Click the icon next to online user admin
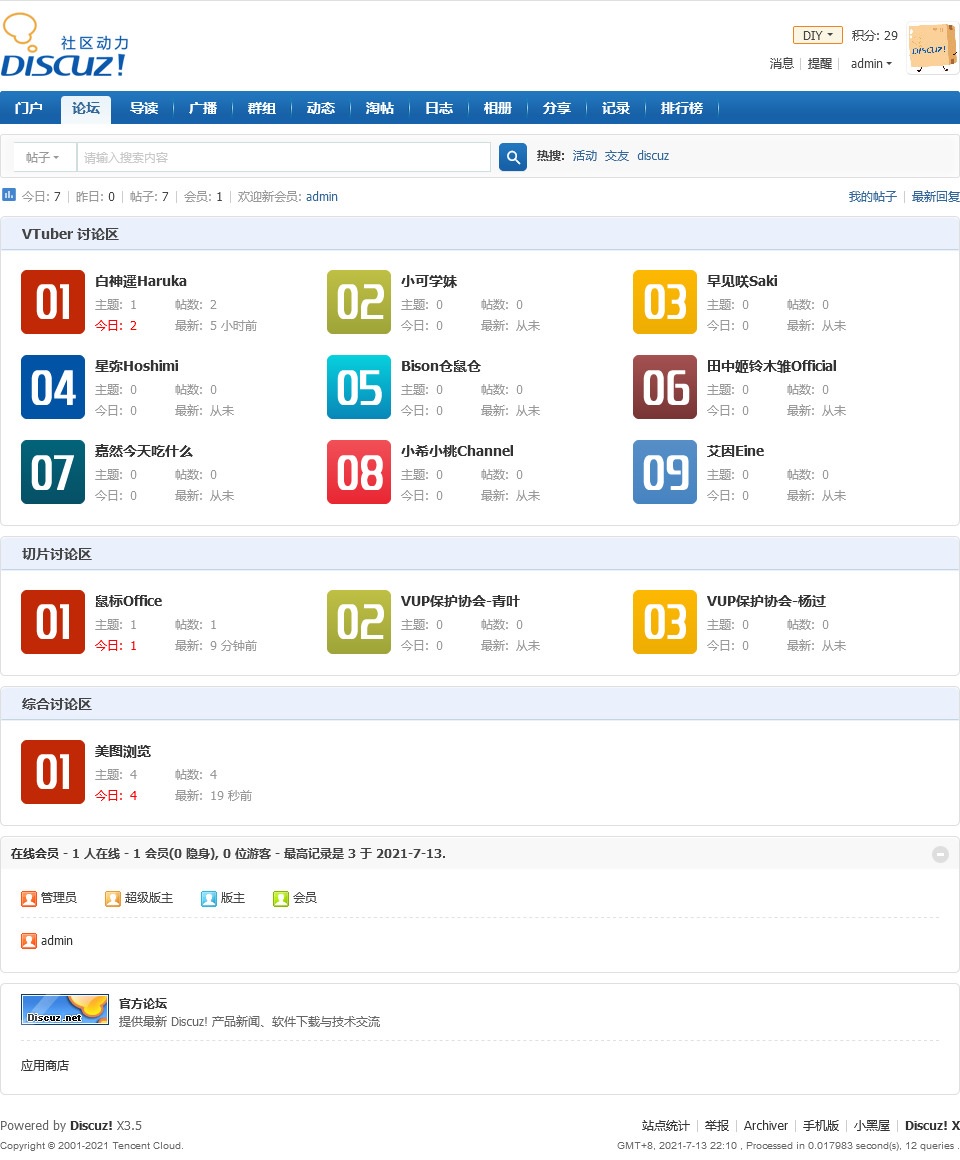Image resolution: width=960 pixels, height=1160 pixels. [x=29, y=941]
